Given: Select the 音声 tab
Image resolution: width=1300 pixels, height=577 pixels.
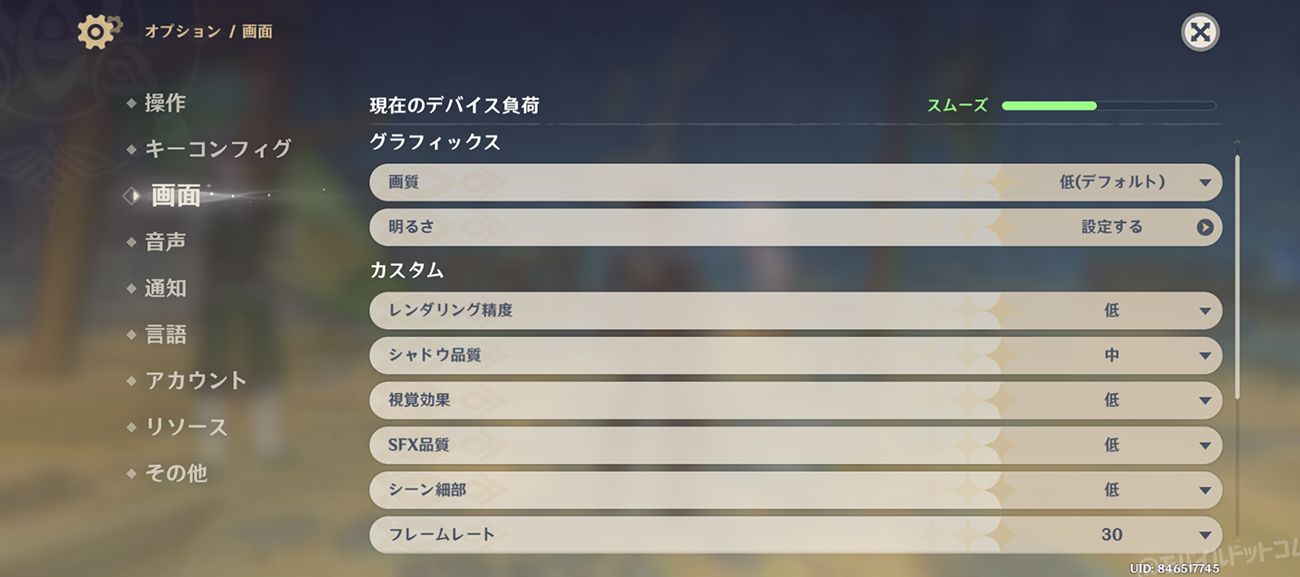Looking at the screenshot, I should coord(165,242).
